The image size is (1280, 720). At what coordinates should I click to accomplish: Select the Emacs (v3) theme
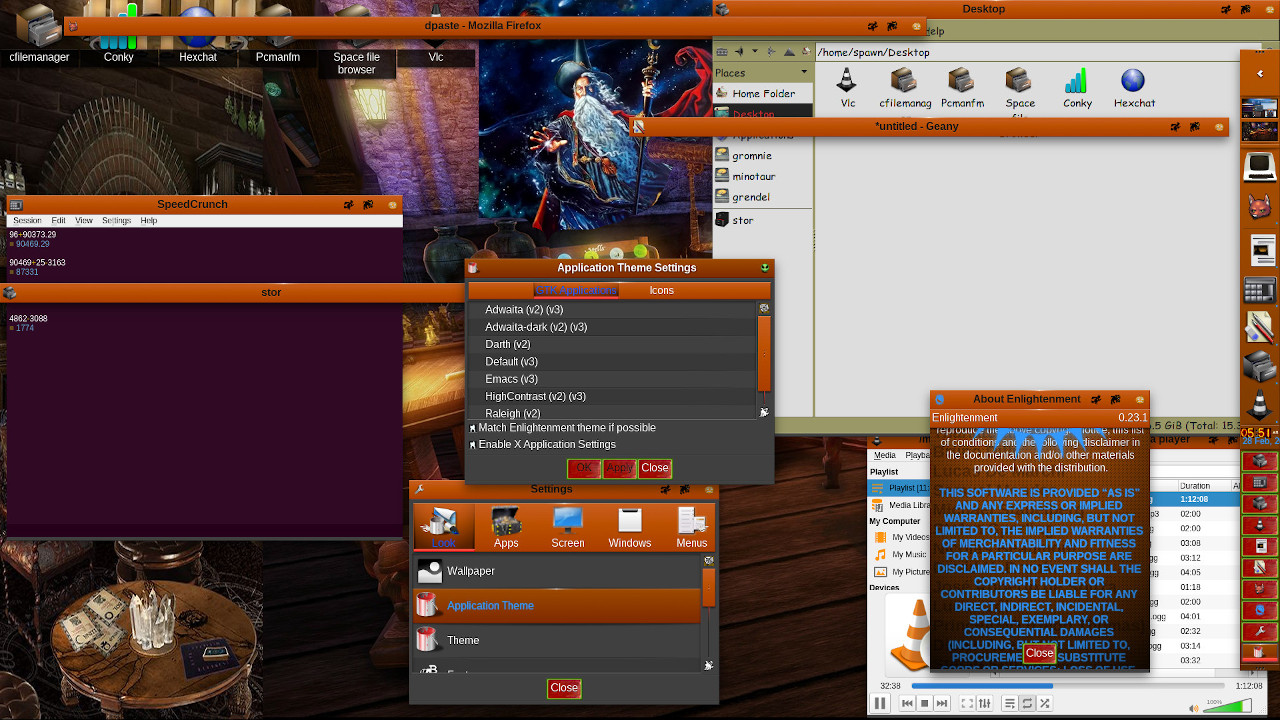pyautogui.click(x=612, y=379)
